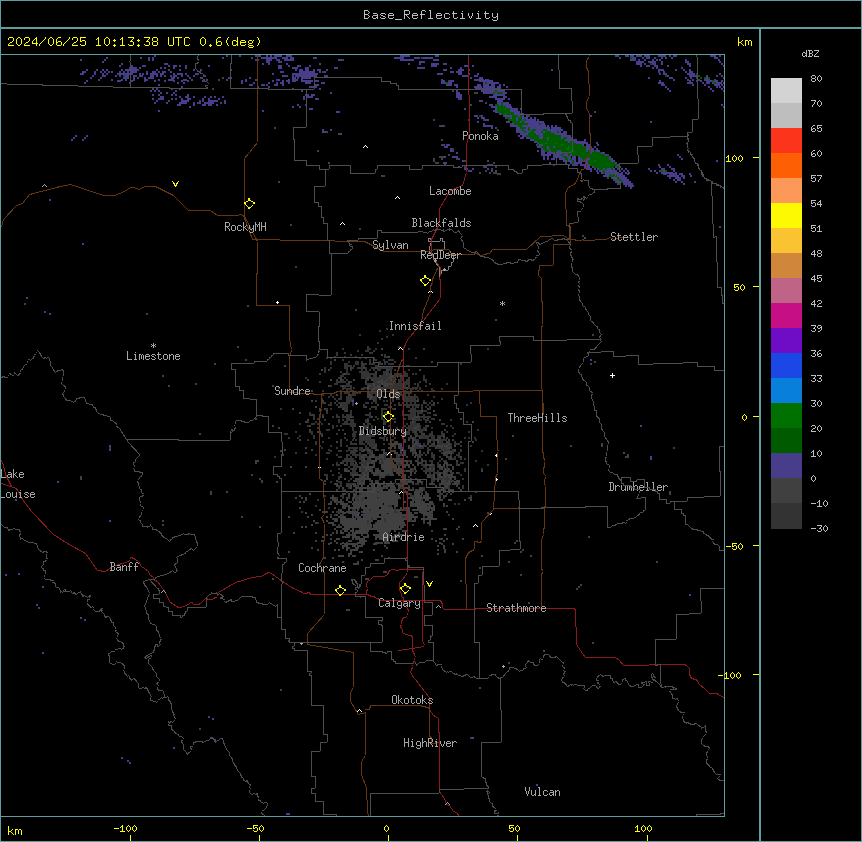
Task: Click the Vulcan label
Action: [543, 792]
